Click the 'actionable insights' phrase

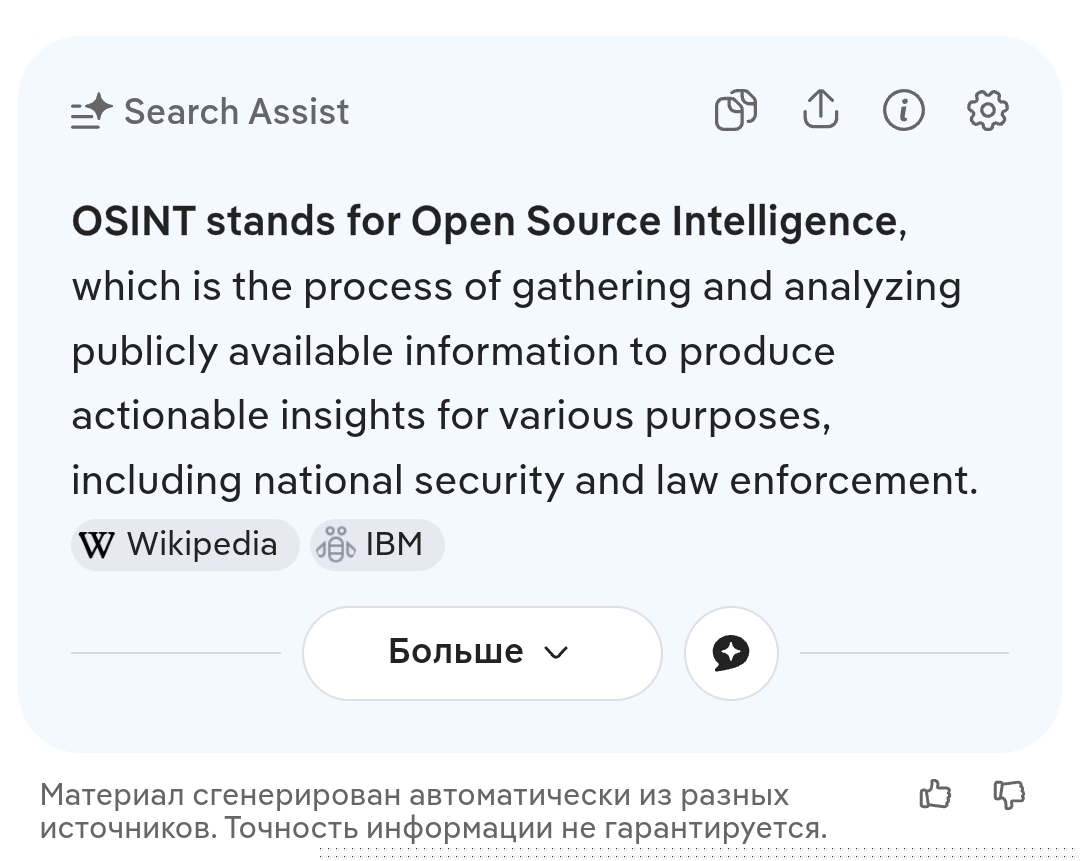[240, 416]
